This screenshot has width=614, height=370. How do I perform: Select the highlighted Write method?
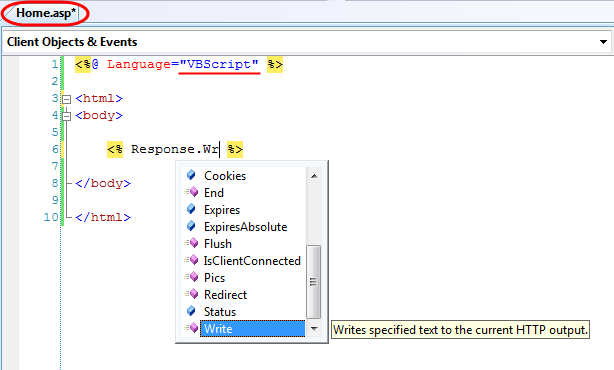click(x=252, y=328)
